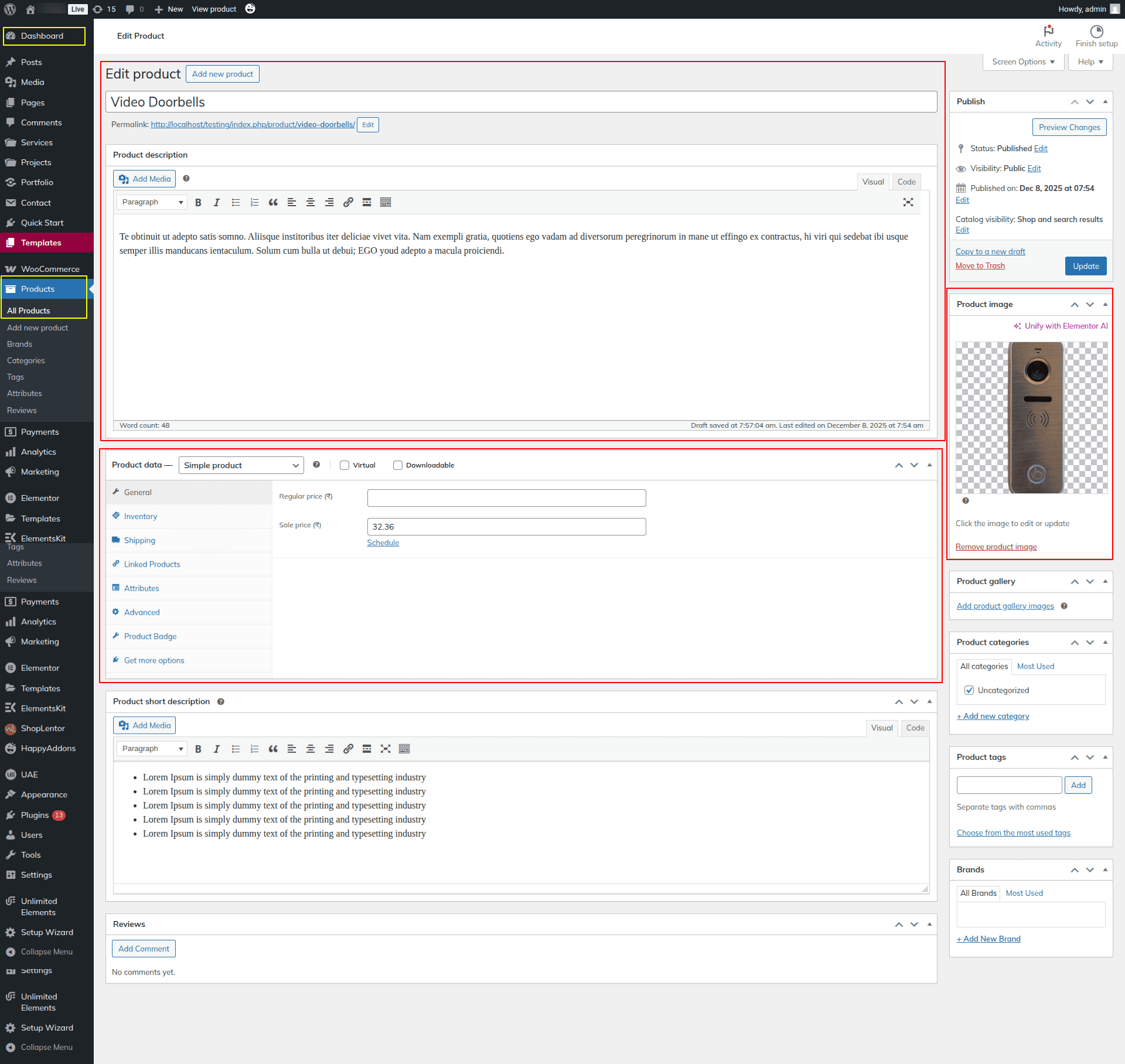Viewport: 1125px width, 1064px height.
Task: Enable the Downloadable checkbox
Action: coord(398,465)
